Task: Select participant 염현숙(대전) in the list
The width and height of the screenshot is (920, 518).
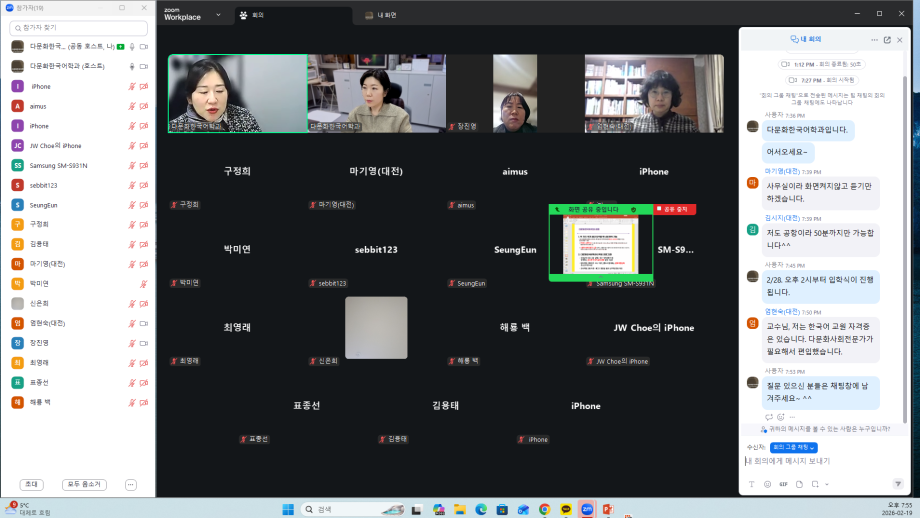Action: 79,323
